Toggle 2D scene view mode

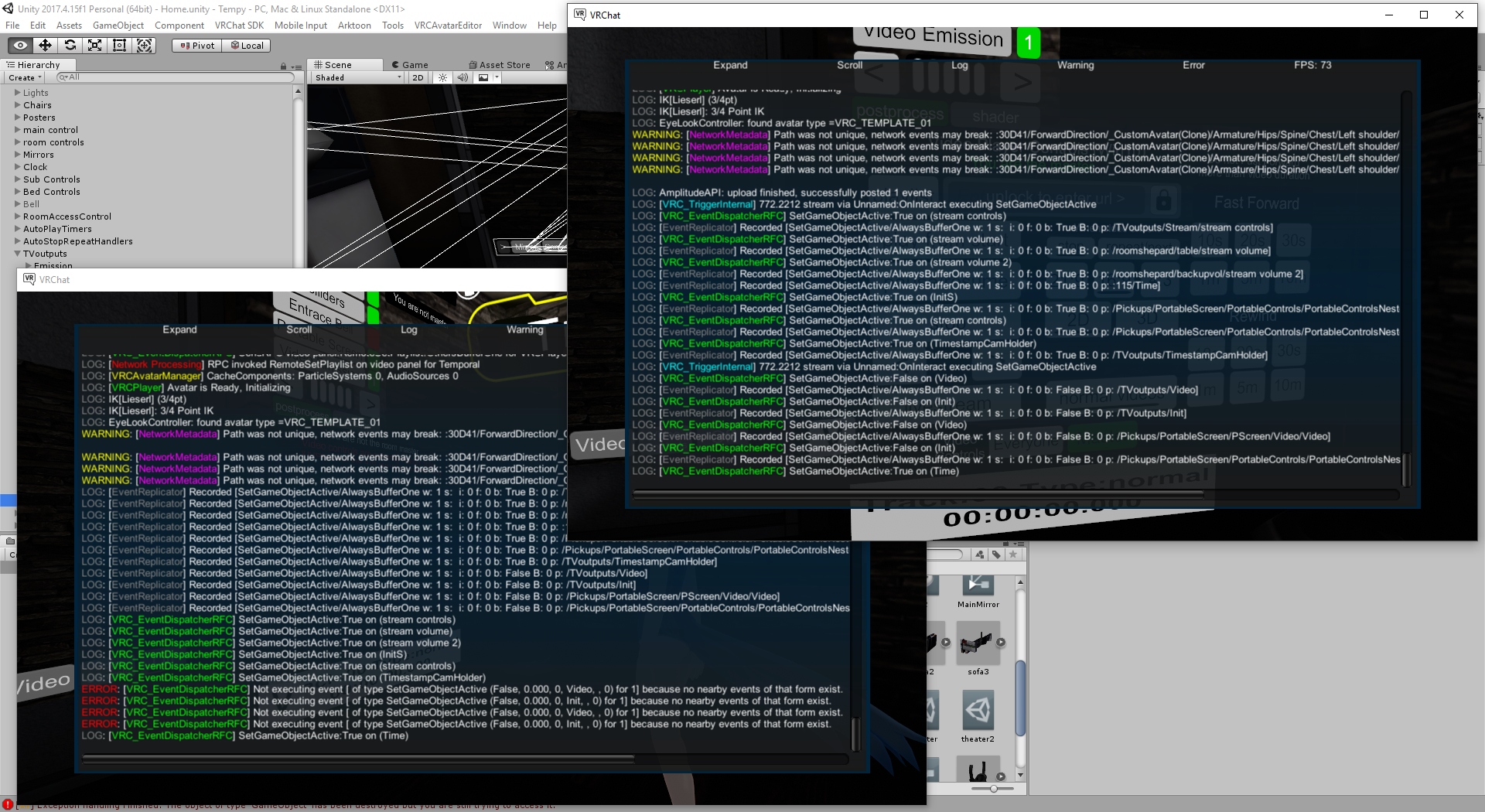[418, 77]
